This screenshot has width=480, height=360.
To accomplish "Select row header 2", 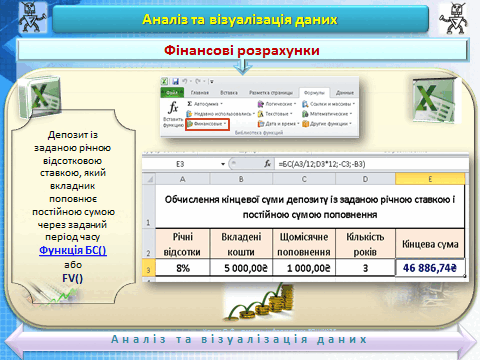I will click(149, 243).
